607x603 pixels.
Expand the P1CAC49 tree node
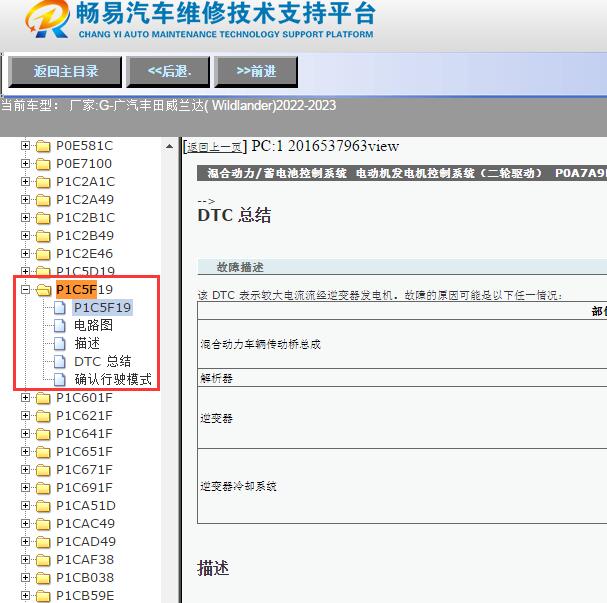point(25,524)
